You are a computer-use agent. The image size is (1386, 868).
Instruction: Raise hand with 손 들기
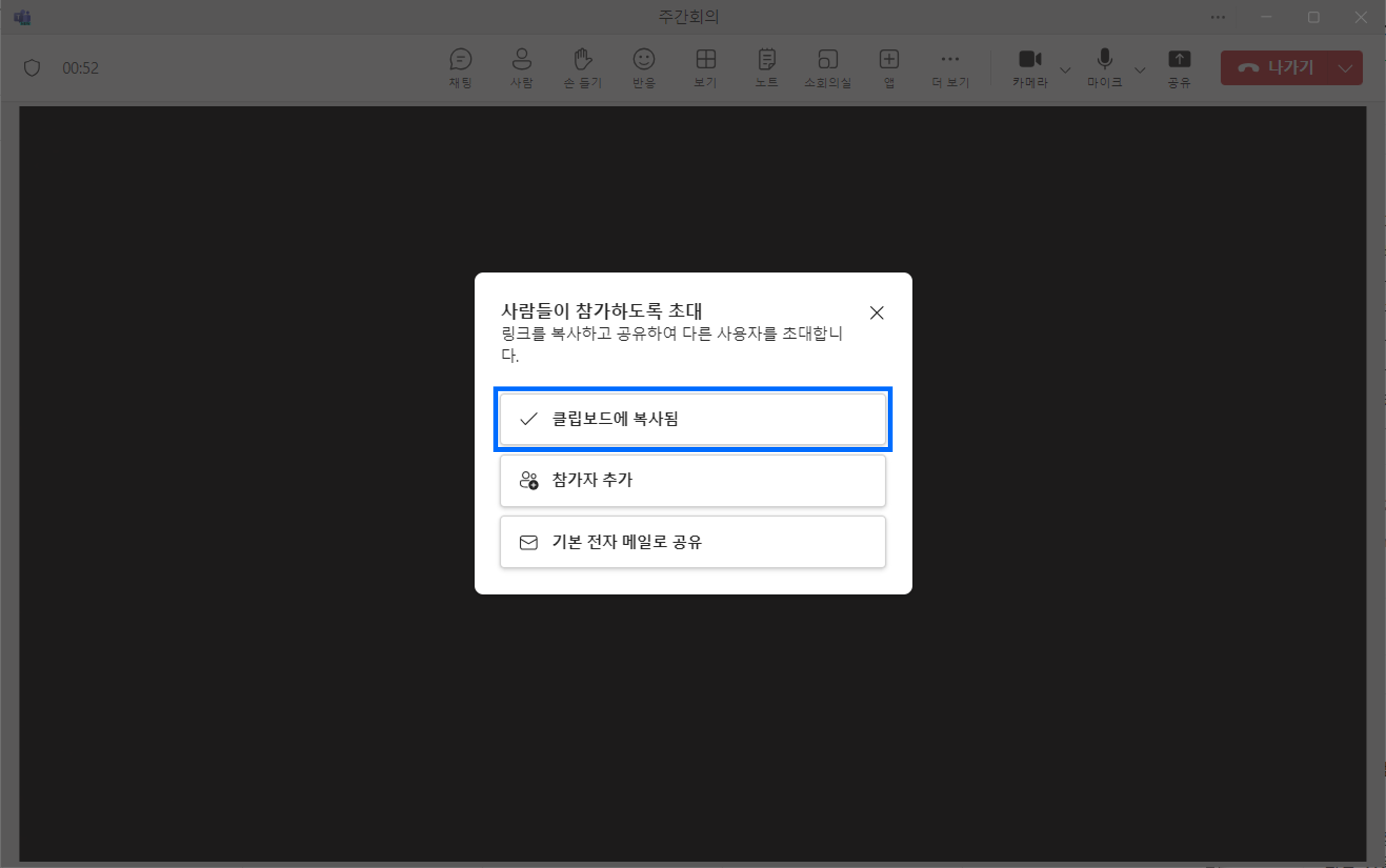pyautogui.click(x=582, y=67)
